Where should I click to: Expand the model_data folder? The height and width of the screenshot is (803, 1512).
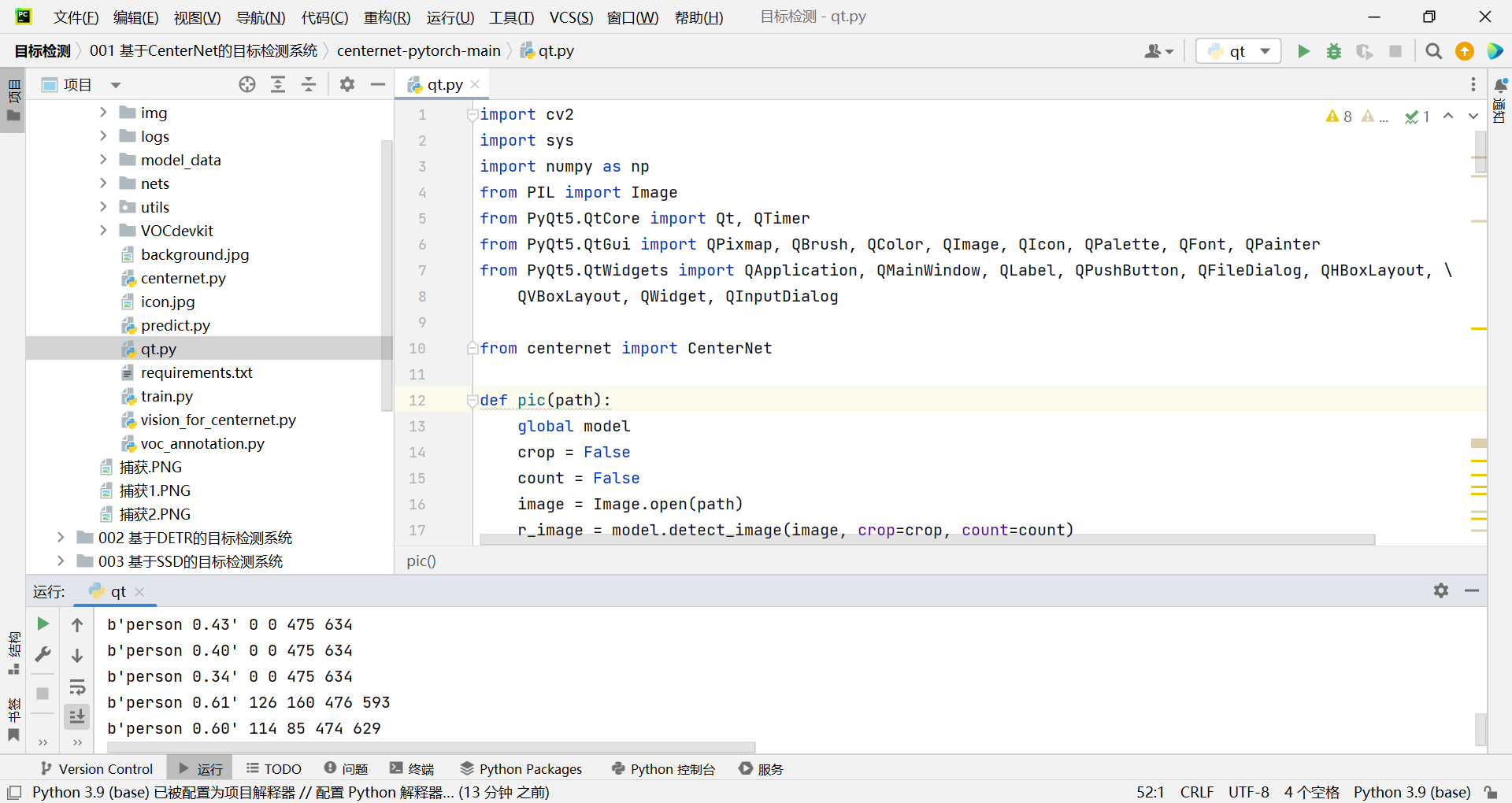coord(103,160)
